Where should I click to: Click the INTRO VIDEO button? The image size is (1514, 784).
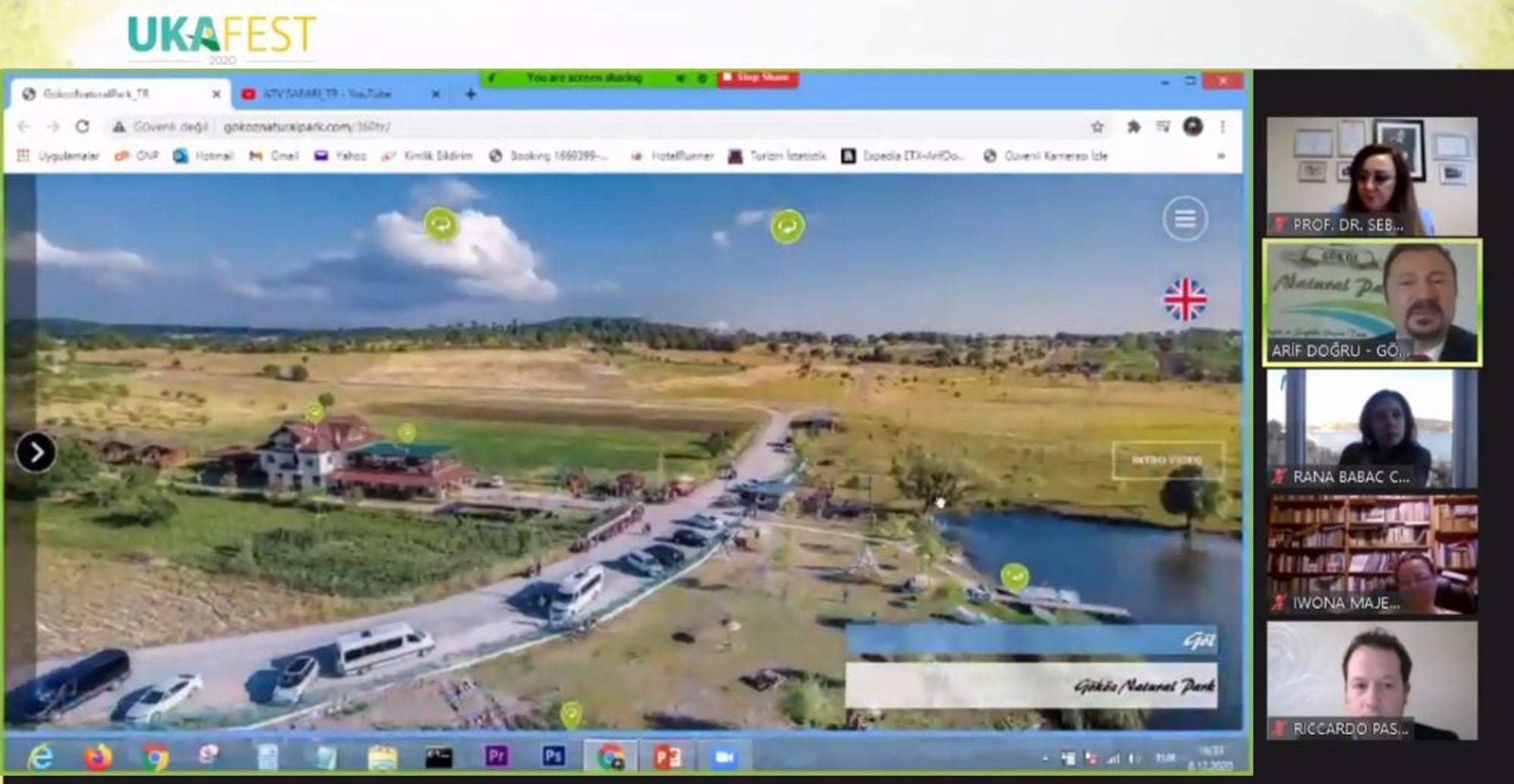(x=1167, y=460)
